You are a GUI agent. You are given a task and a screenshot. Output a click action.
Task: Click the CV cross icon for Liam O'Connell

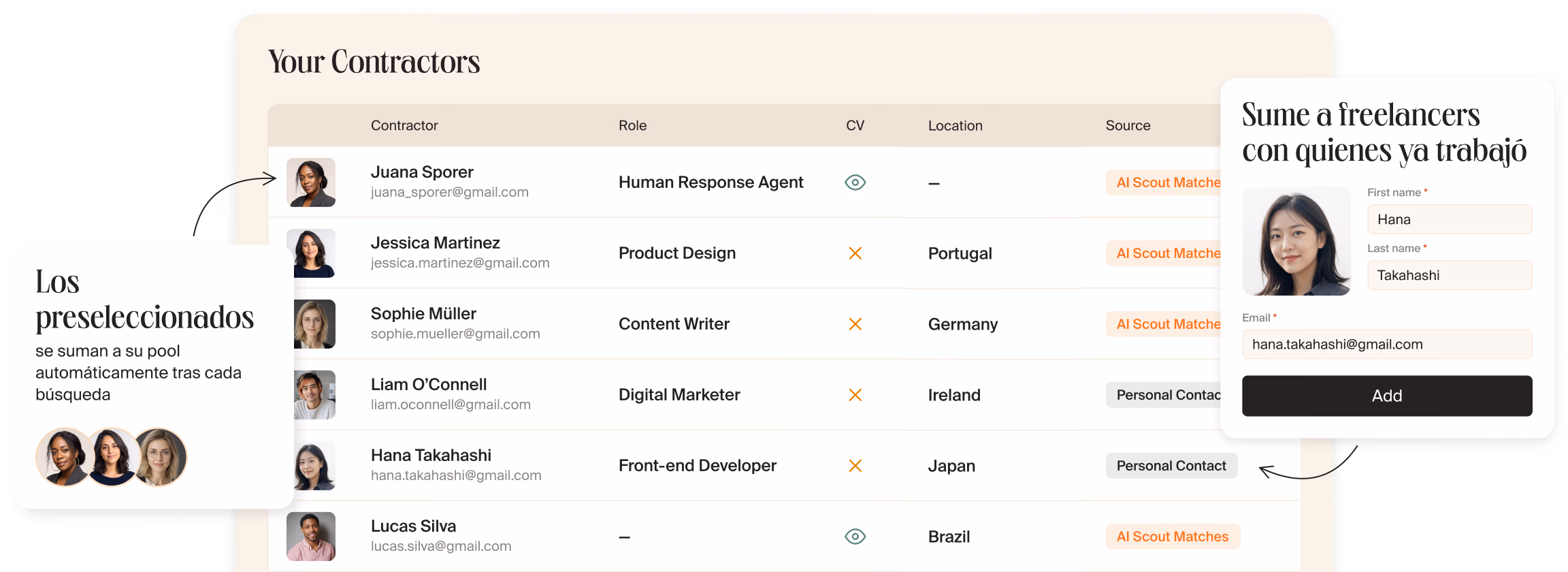coord(855,395)
